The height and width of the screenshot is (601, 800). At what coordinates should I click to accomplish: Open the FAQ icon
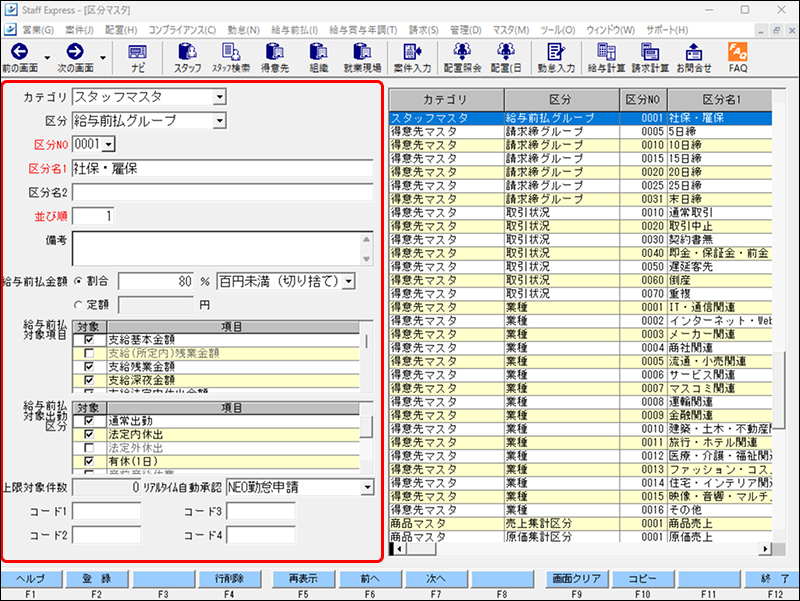click(738, 53)
